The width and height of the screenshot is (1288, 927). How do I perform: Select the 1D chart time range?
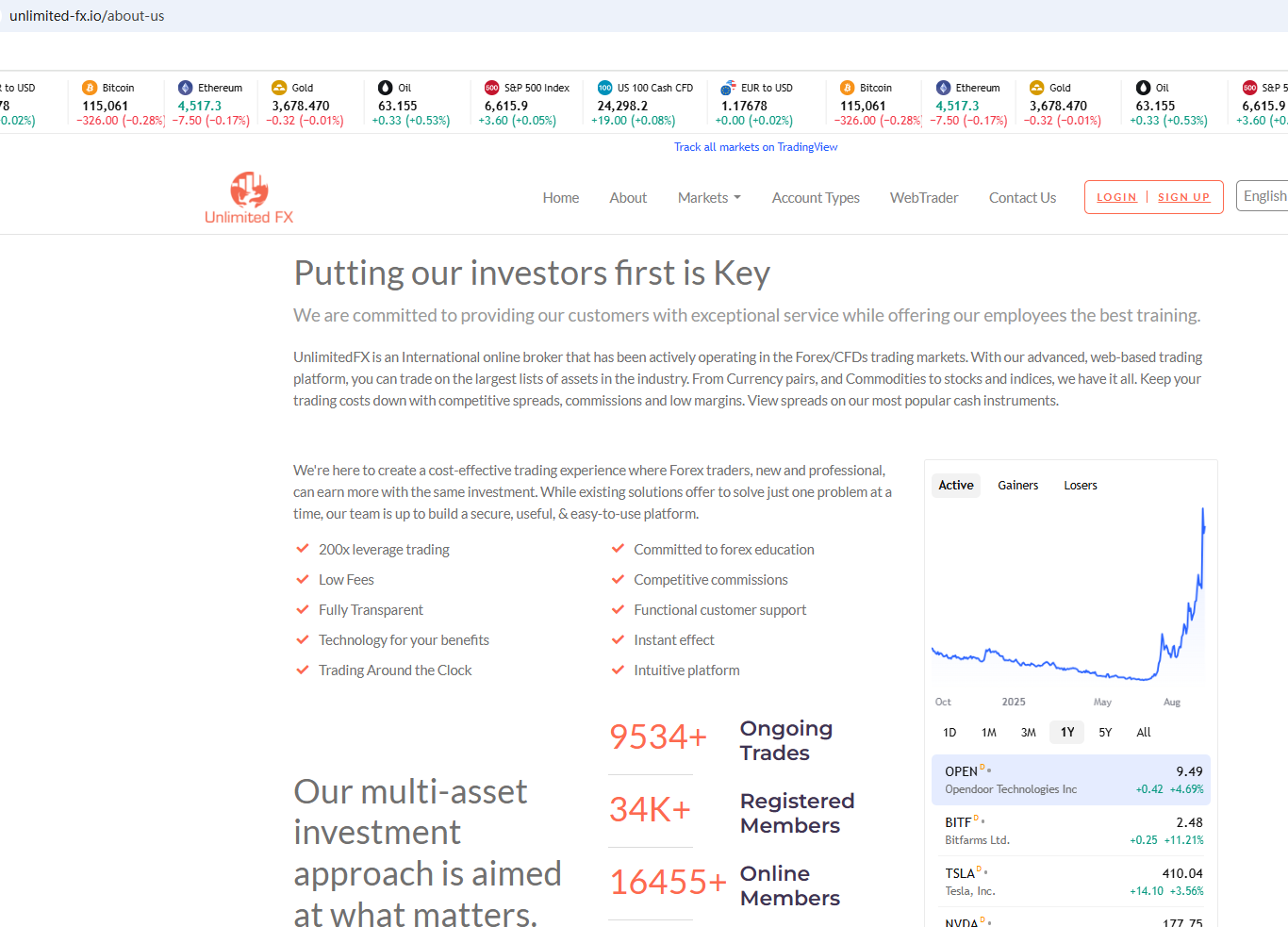(x=949, y=733)
